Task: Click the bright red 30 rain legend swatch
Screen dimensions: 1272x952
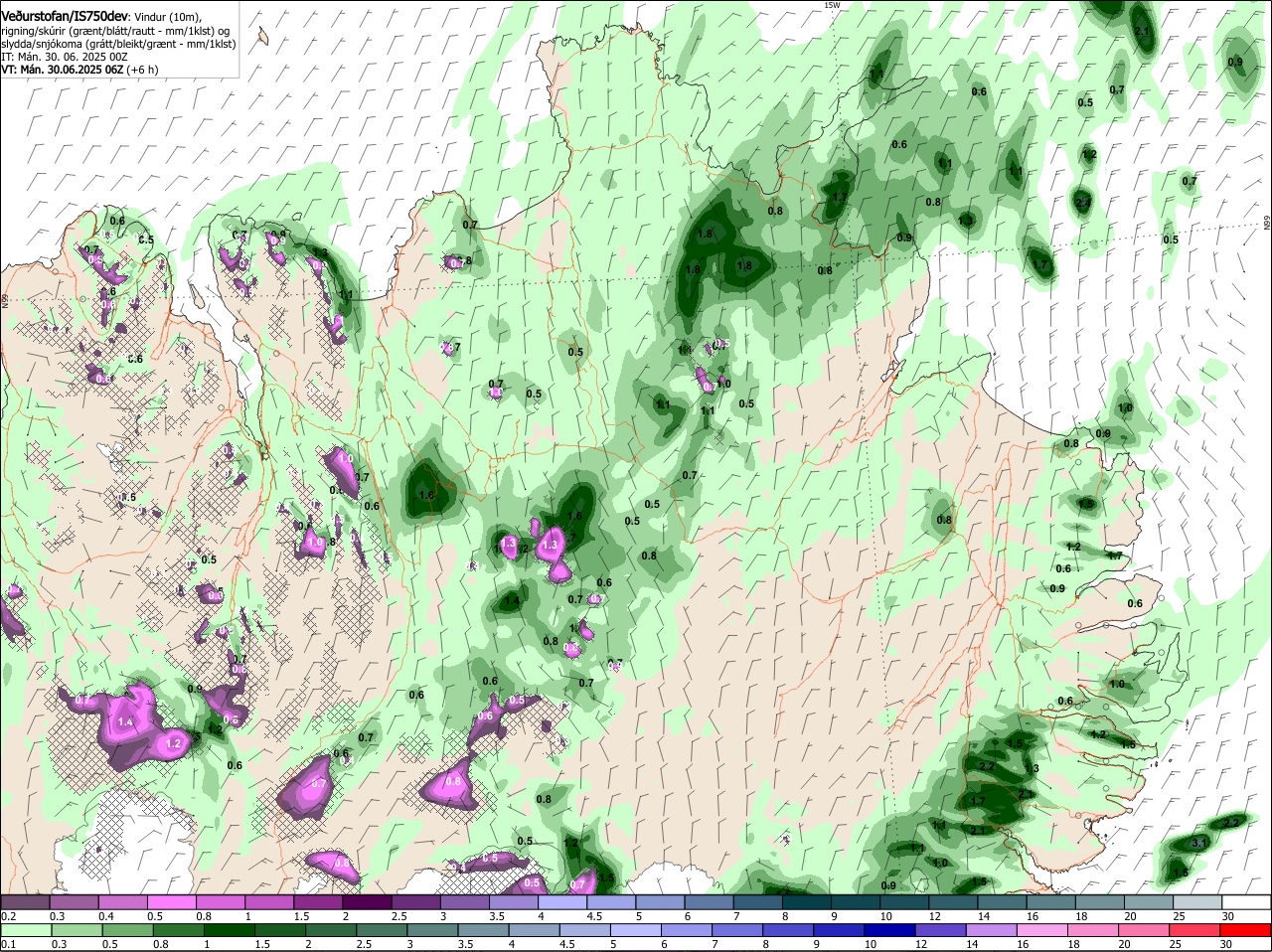Action: click(x=1244, y=930)
